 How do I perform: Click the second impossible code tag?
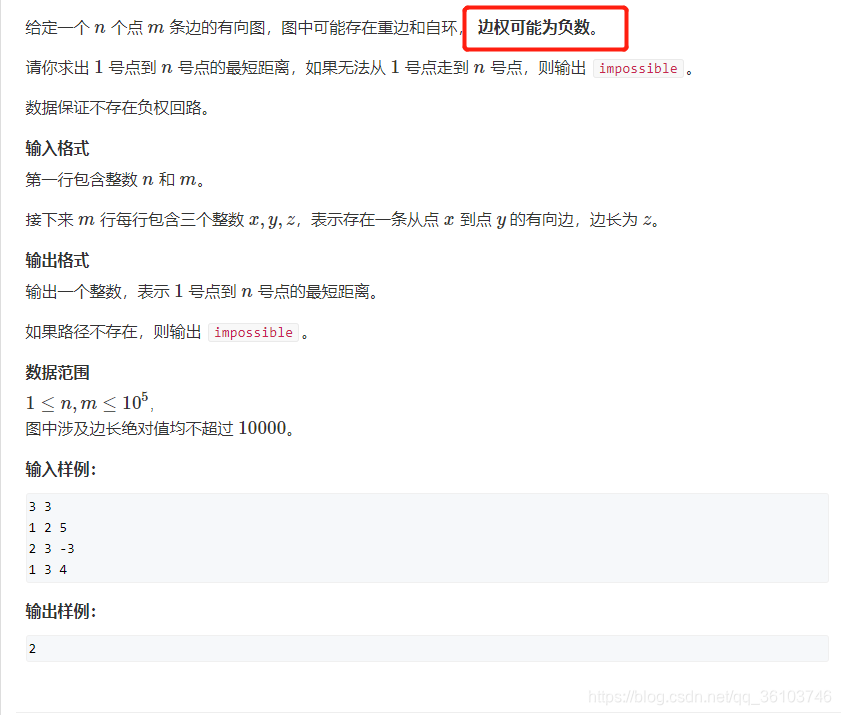[253, 332]
